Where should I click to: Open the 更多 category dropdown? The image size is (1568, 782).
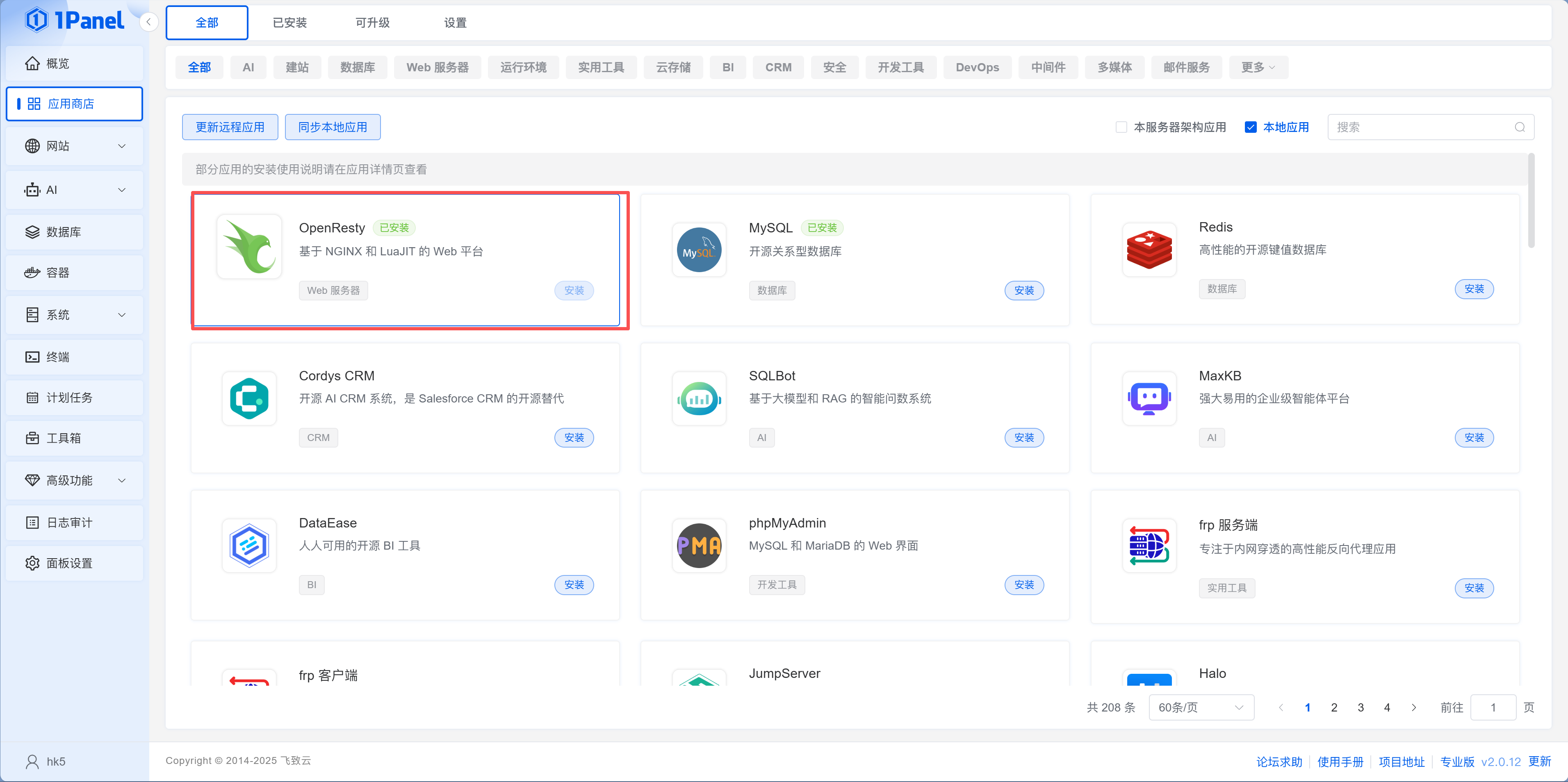[x=1257, y=68]
